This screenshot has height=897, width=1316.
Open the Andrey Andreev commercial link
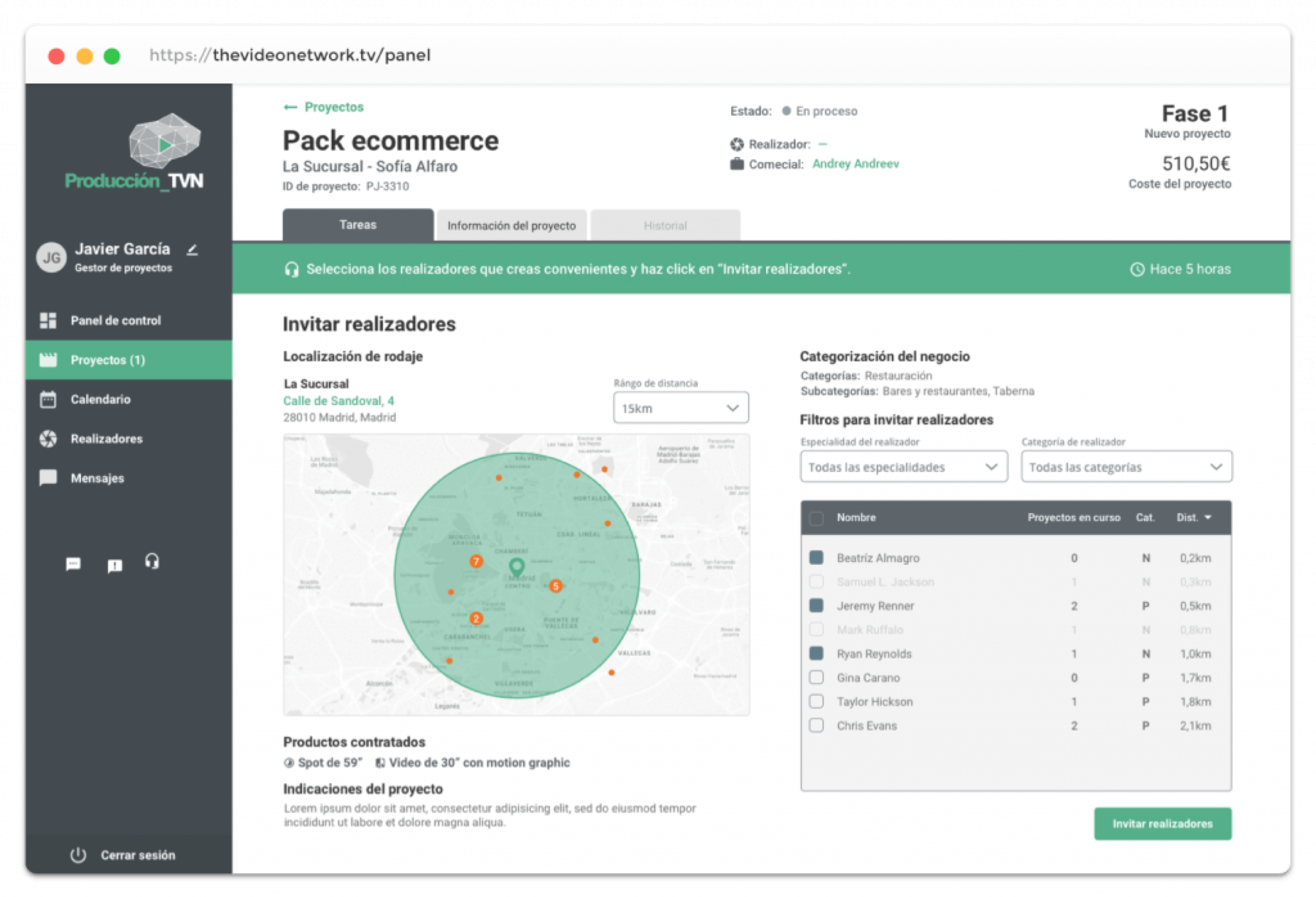[x=856, y=164]
